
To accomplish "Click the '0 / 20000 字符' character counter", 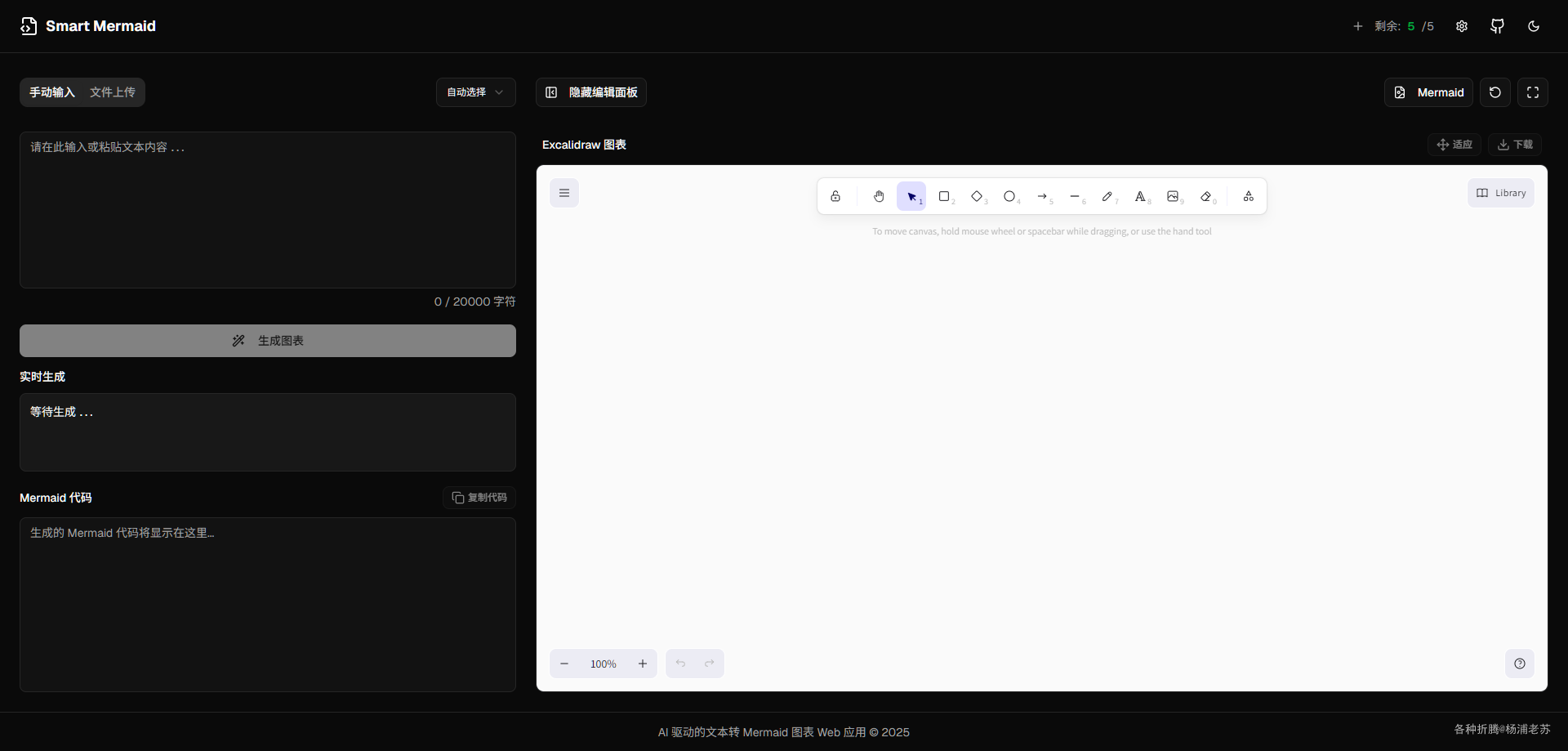I will point(474,302).
